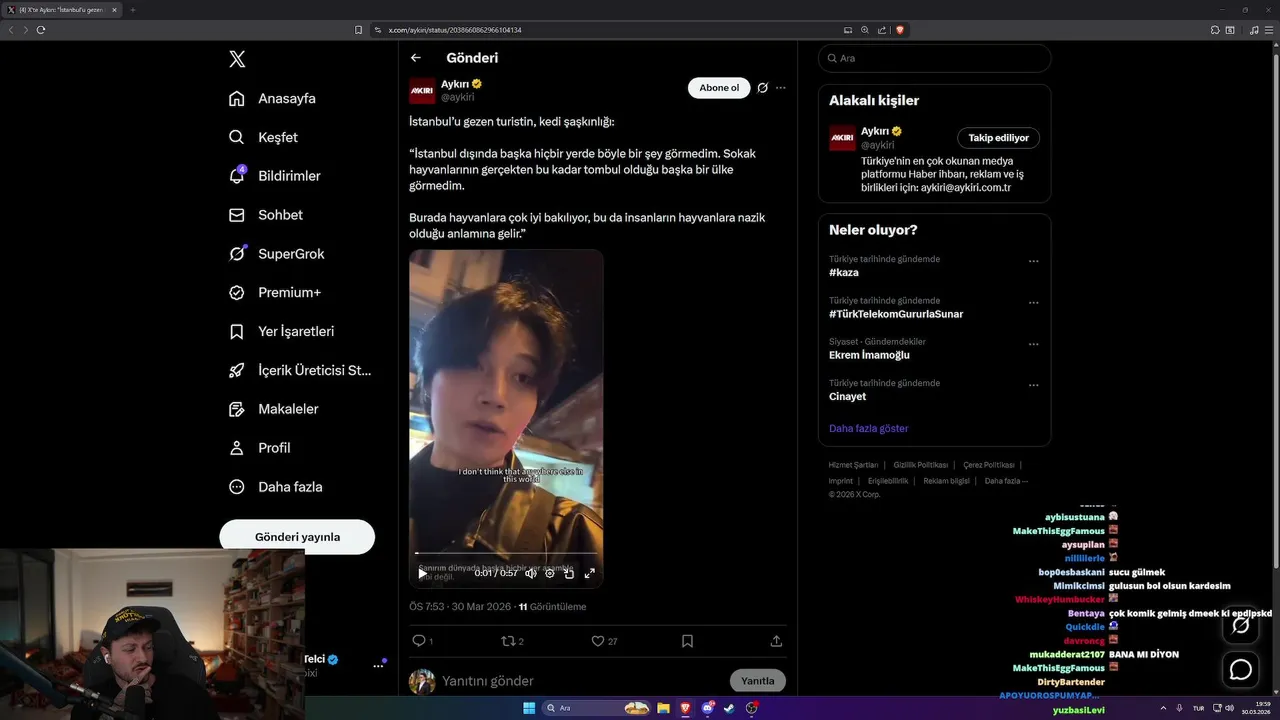Screen dimensions: 1280x720
Task: Open account menu dots beside Telci
Action: pyautogui.click(x=378, y=665)
